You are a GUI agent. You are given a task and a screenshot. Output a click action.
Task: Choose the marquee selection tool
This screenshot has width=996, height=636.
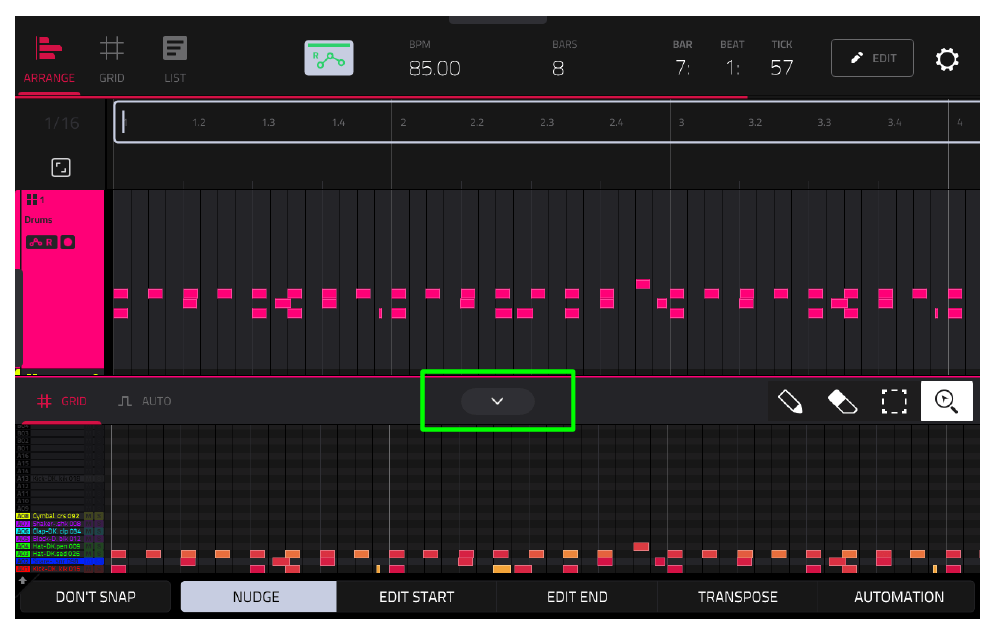894,402
